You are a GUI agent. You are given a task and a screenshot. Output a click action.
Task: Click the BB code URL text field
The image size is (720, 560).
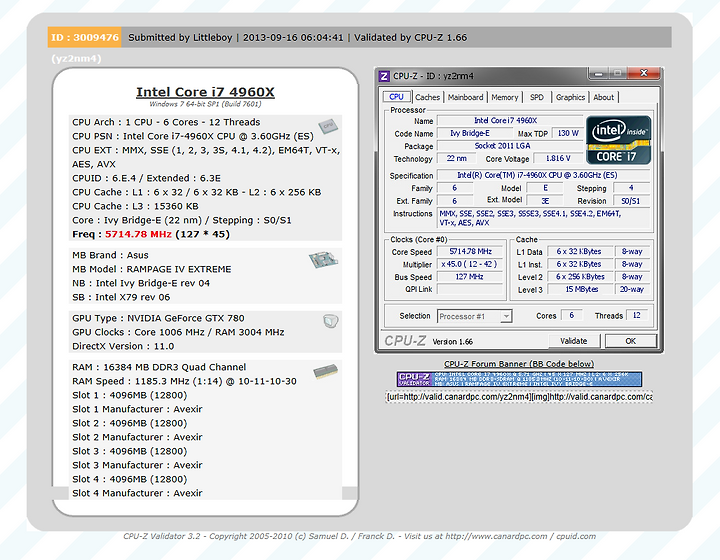pos(519,397)
